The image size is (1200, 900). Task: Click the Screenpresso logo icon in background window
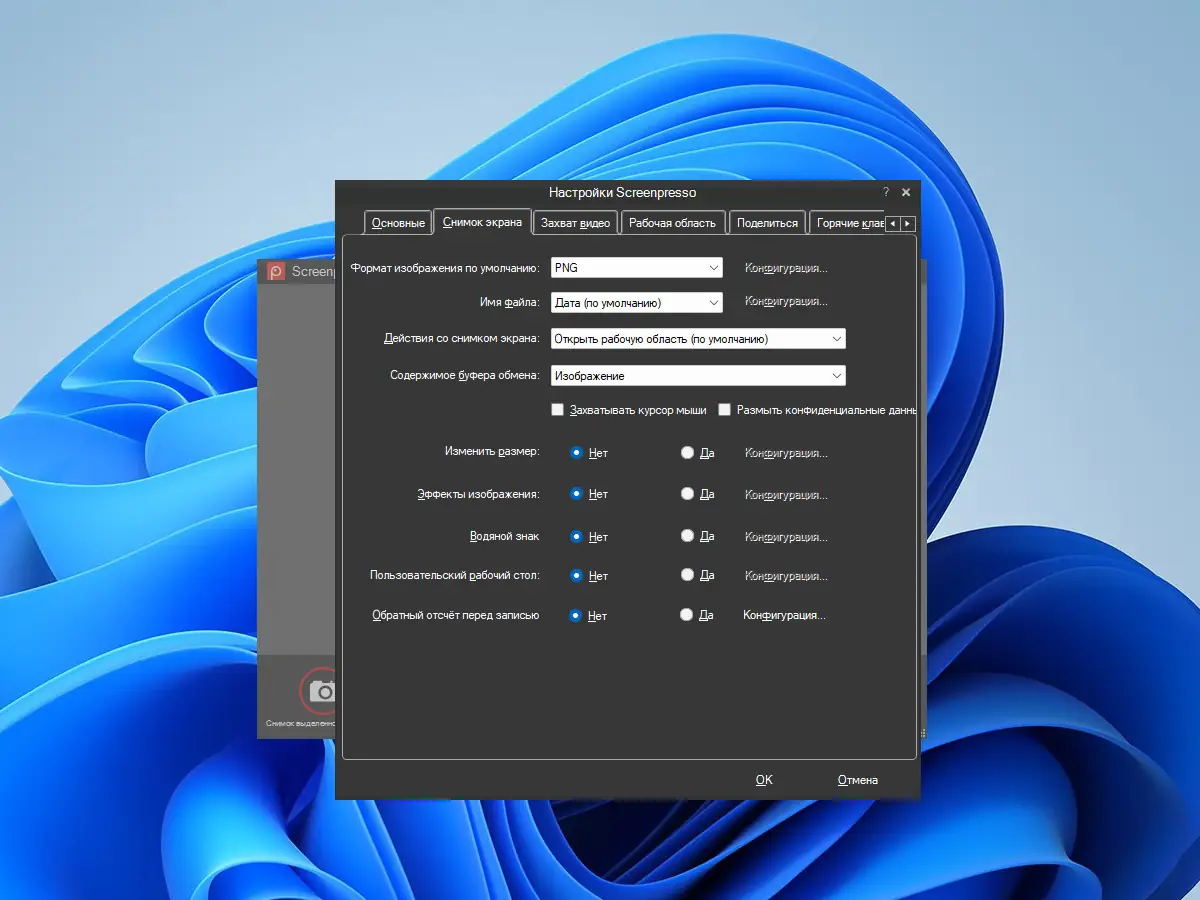tap(276, 272)
